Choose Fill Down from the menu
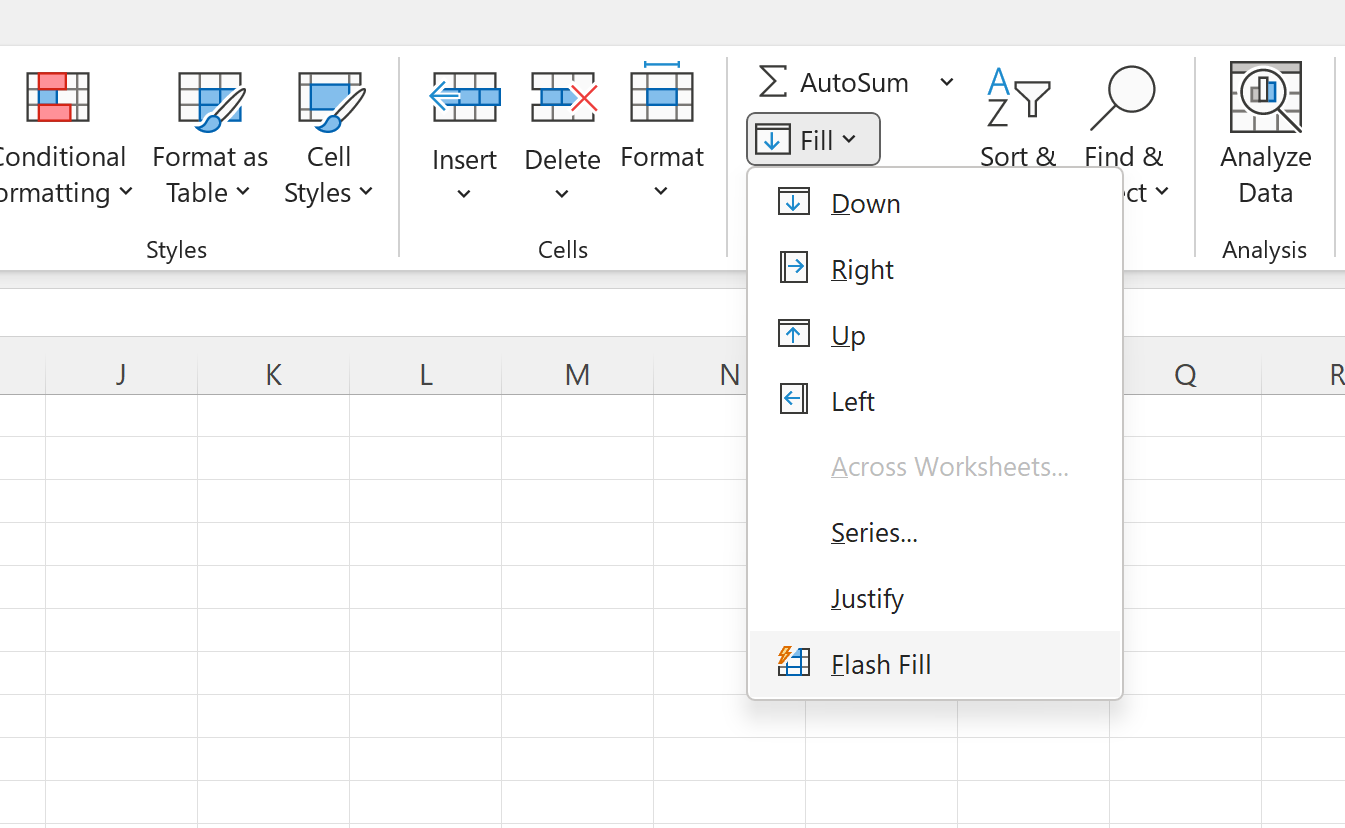 coord(864,203)
